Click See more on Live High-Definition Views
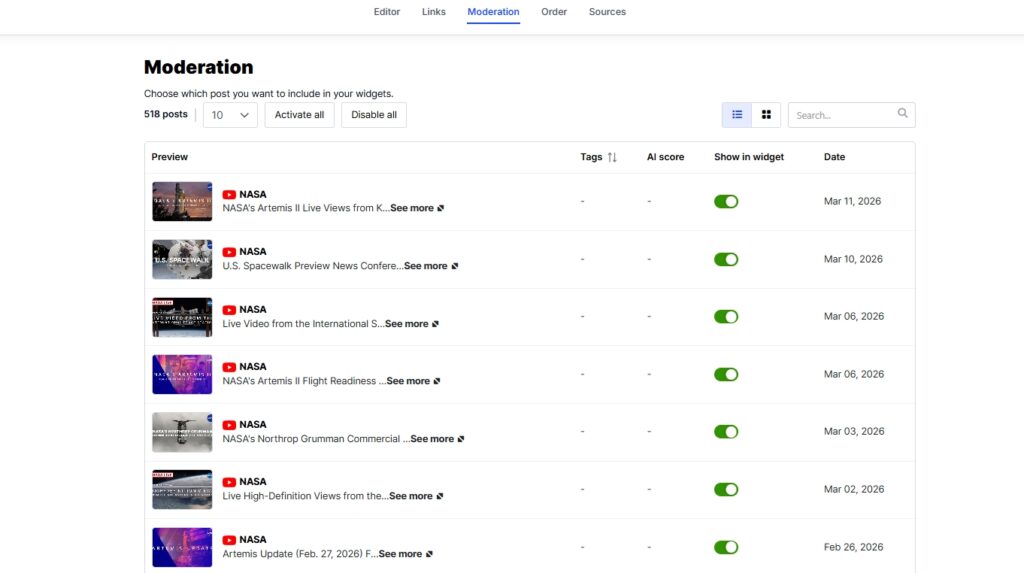 coord(411,497)
